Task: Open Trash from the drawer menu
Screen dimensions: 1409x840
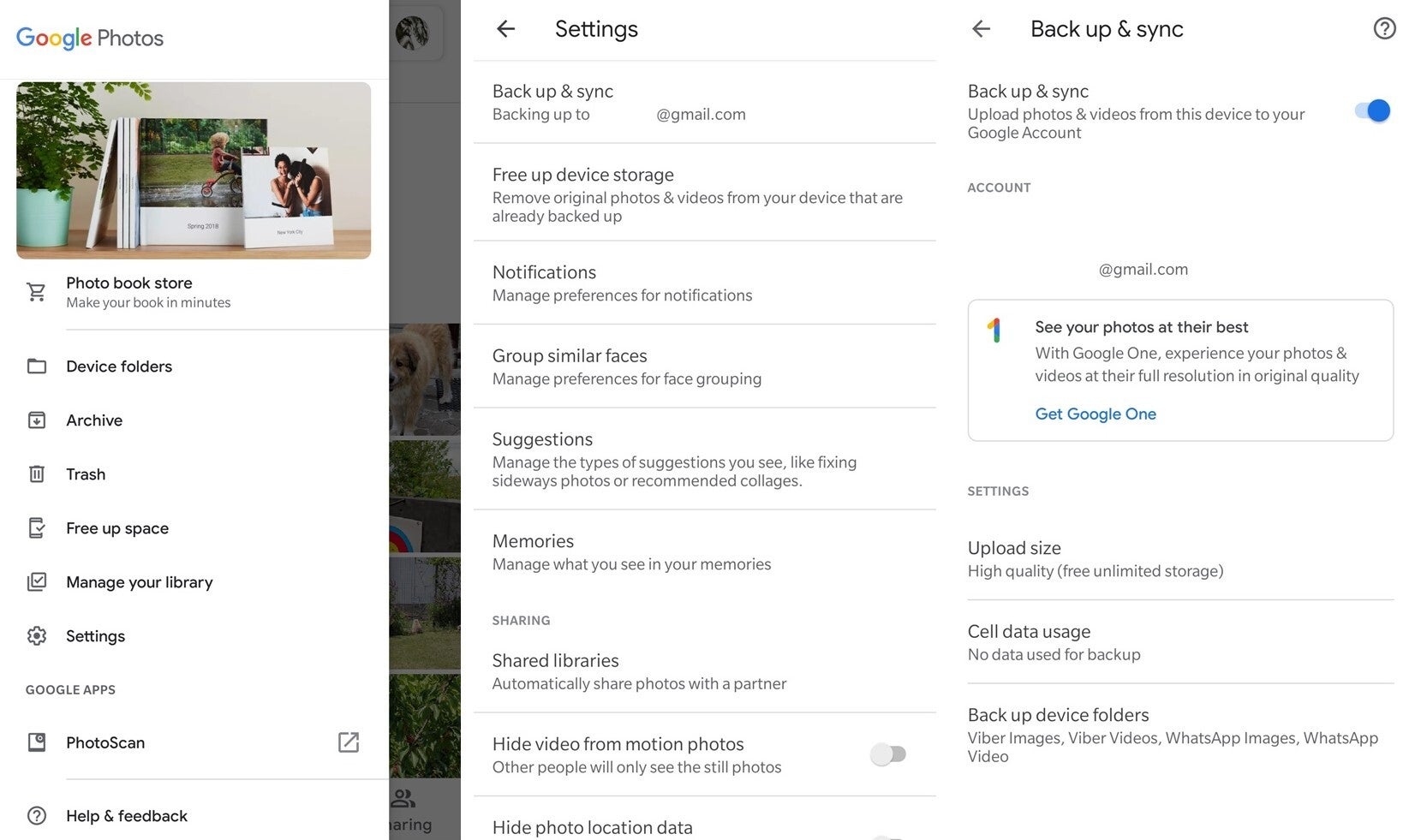Action: 194,474
